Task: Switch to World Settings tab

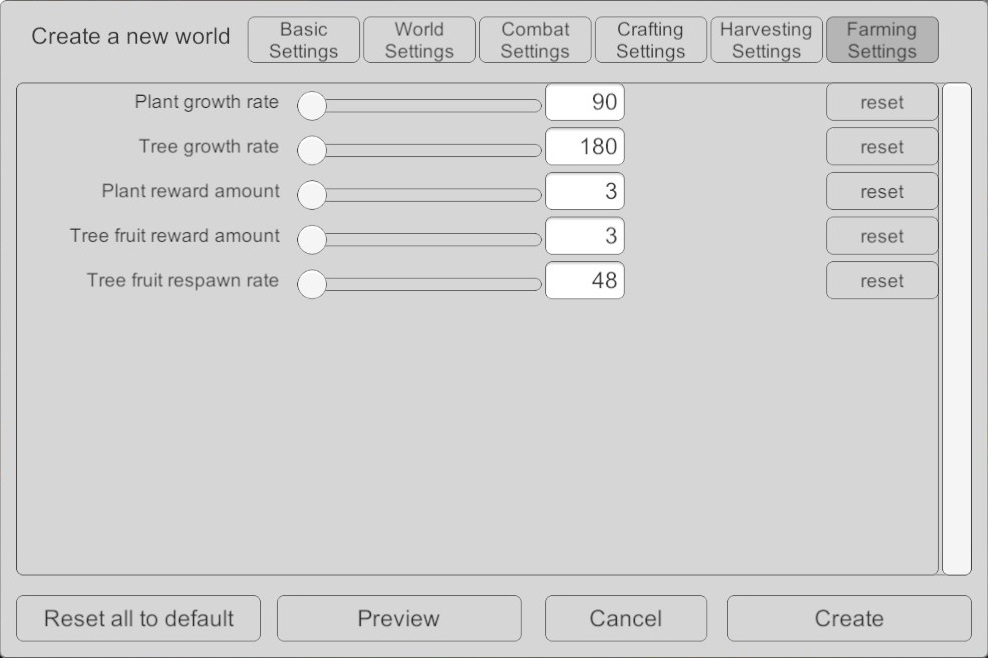Action: pyautogui.click(x=419, y=40)
